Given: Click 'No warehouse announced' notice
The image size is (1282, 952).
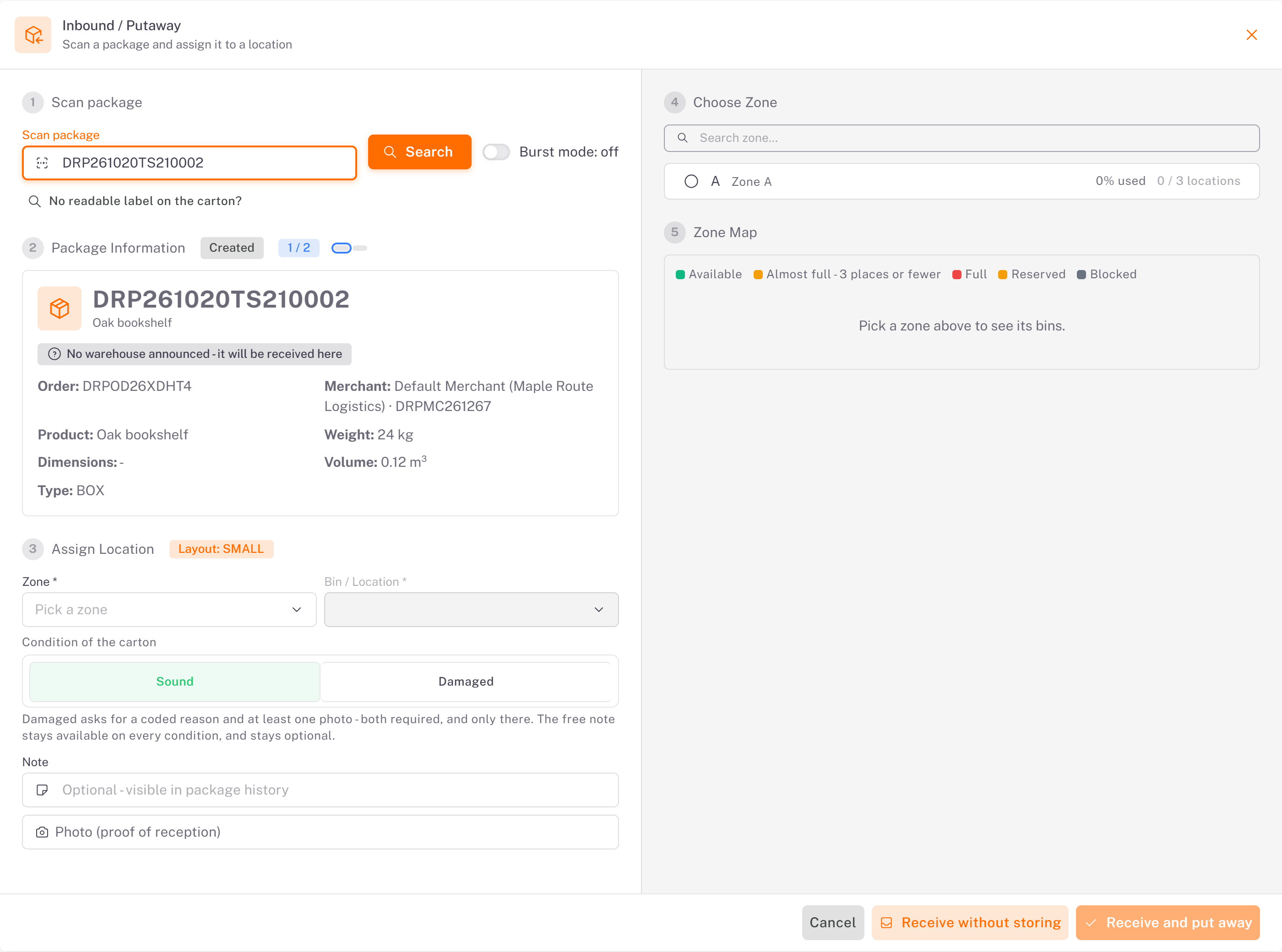Looking at the screenshot, I should tap(194, 354).
